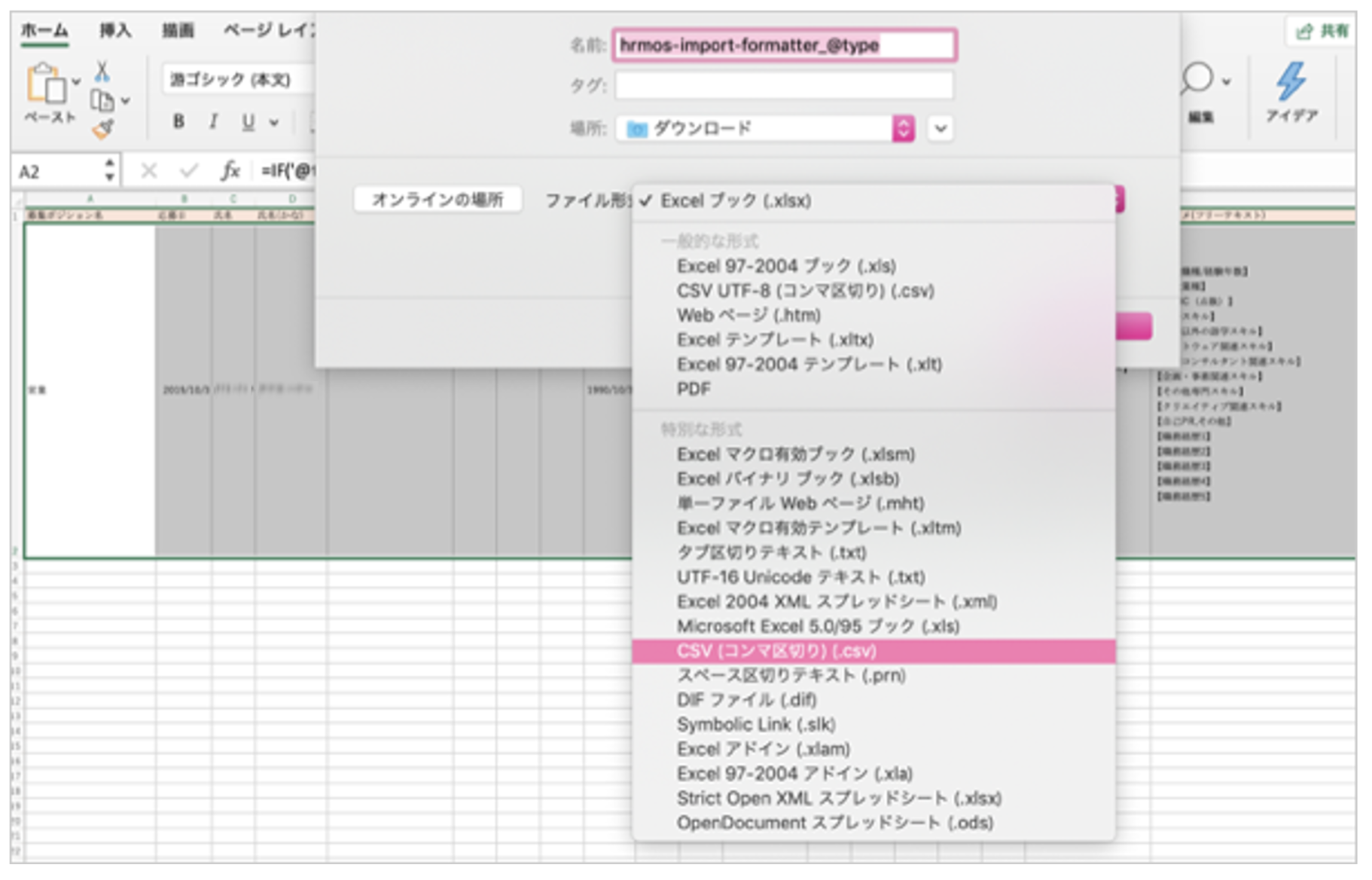Open the Underline style arrow
The height and width of the screenshot is (880, 1372).
coord(274,122)
